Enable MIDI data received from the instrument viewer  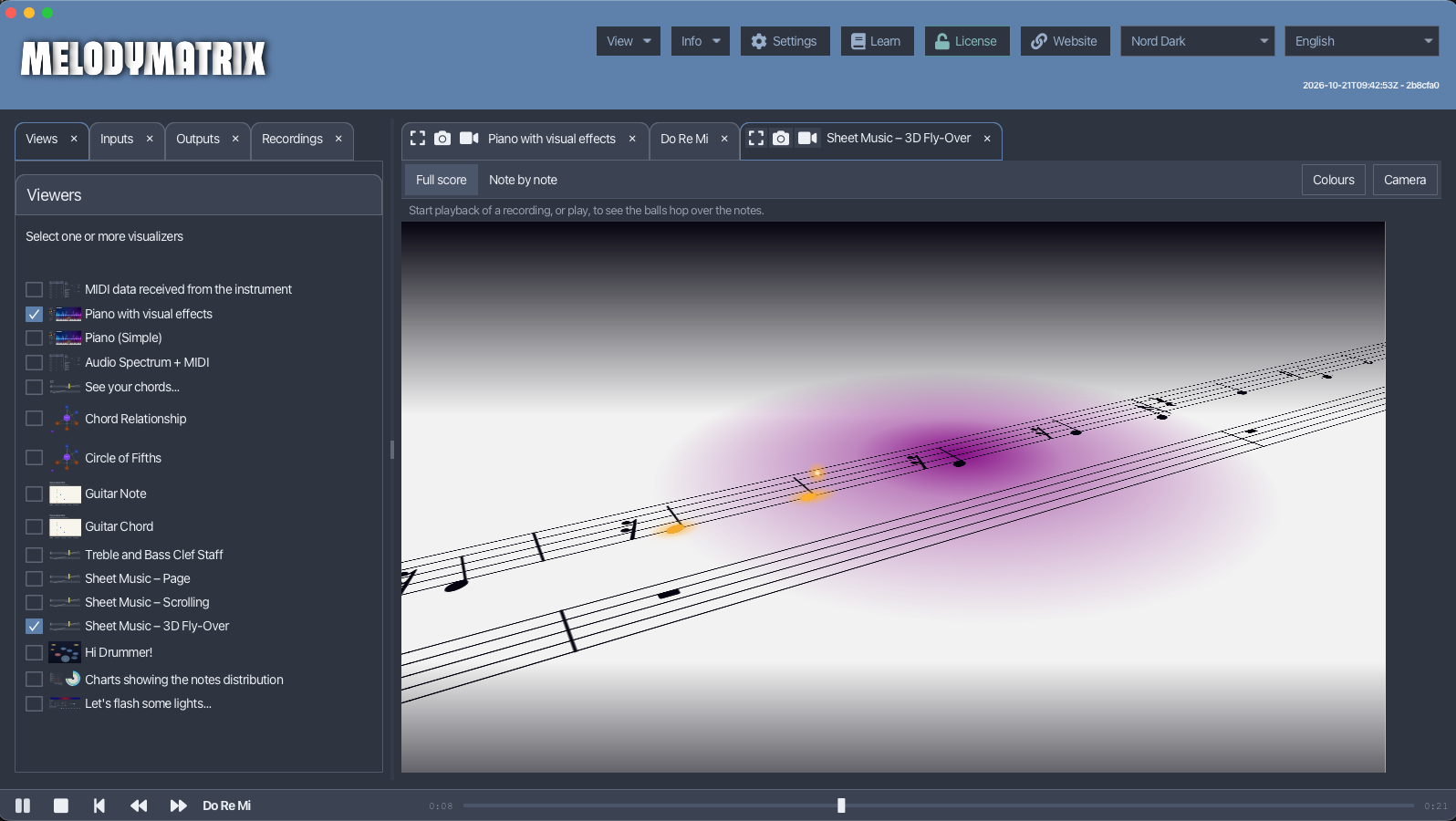34,289
